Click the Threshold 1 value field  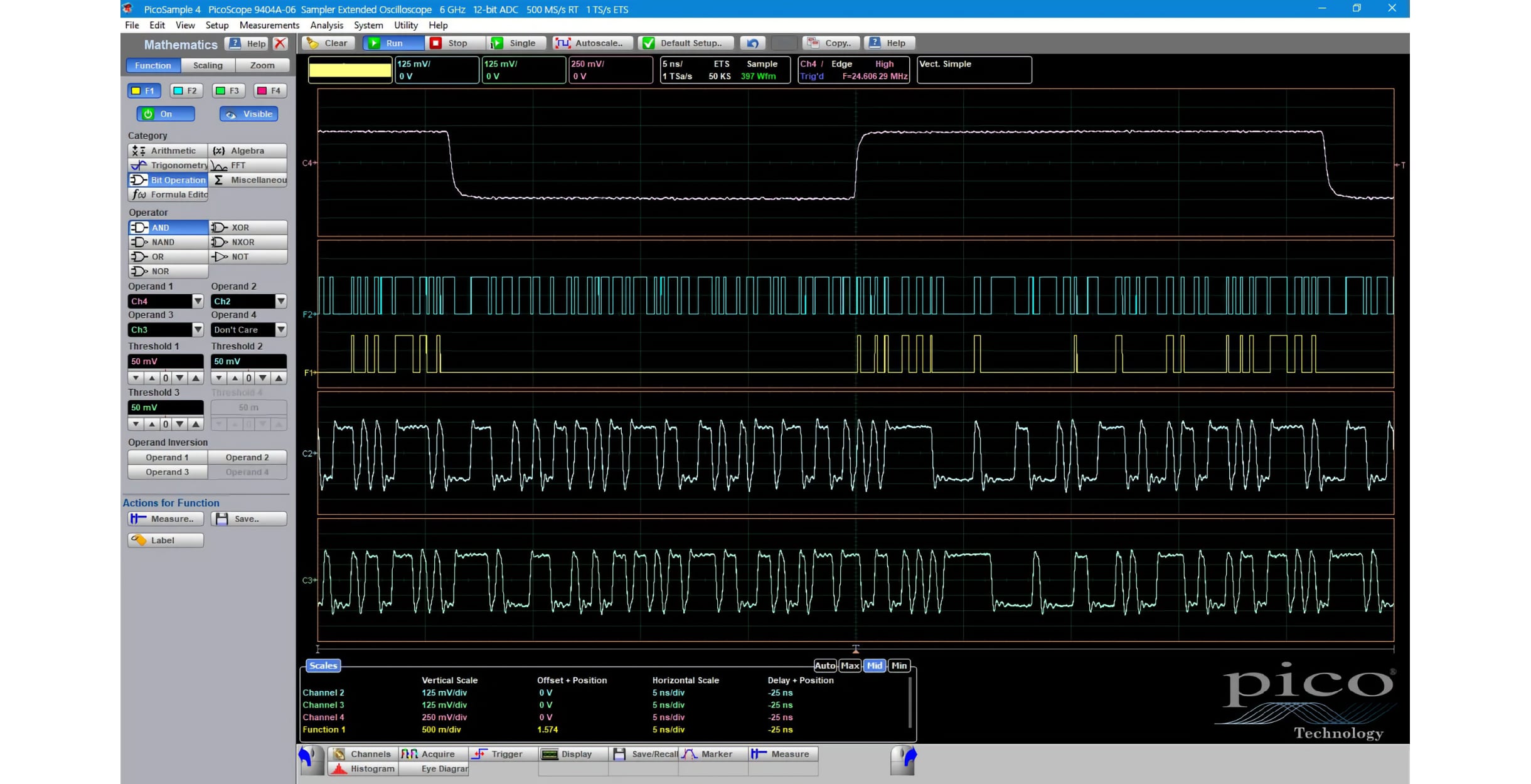click(166, 361)
